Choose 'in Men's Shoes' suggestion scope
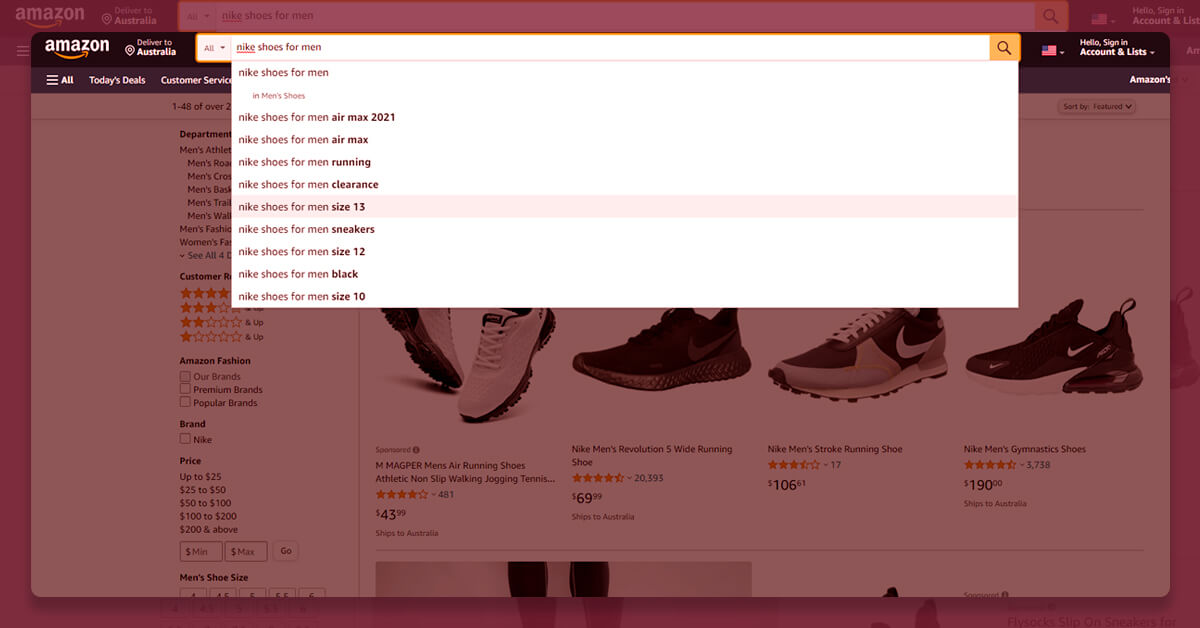The image size is (1200, 628). (279, 96)
